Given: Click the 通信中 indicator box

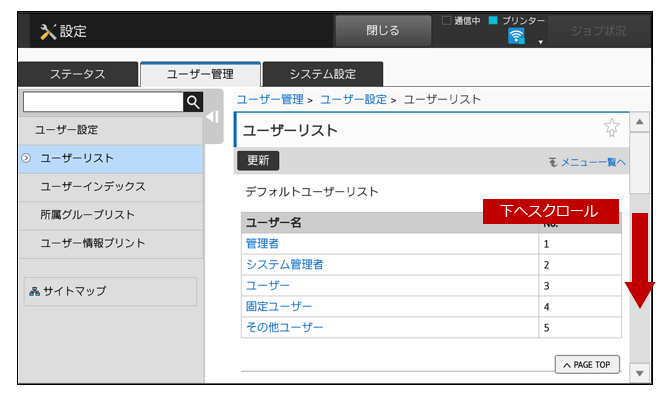Looking at the screenshot, I should 446,20.
